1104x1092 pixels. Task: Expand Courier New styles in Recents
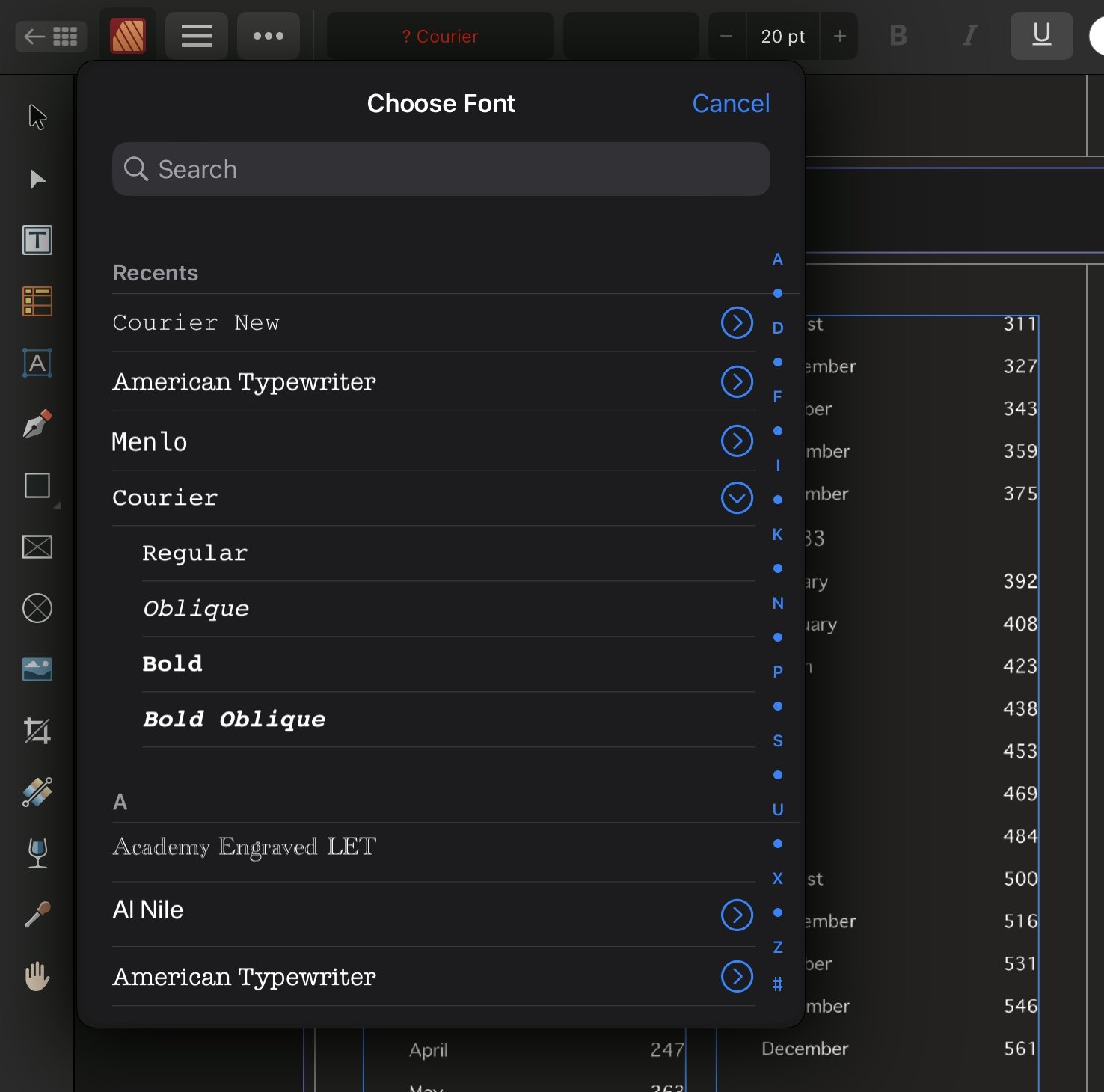[737, 322]
